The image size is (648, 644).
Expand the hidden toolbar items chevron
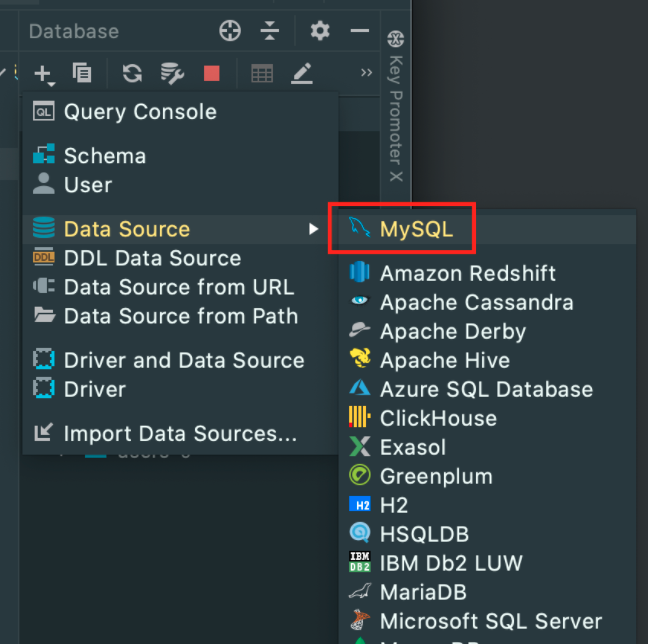[366, 73]
